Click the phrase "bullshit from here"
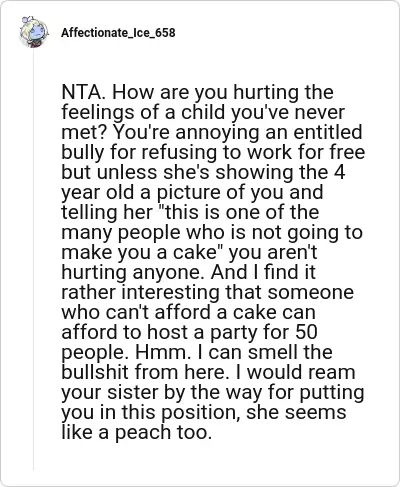The image size is (400, 487). [x=144, y=372]
